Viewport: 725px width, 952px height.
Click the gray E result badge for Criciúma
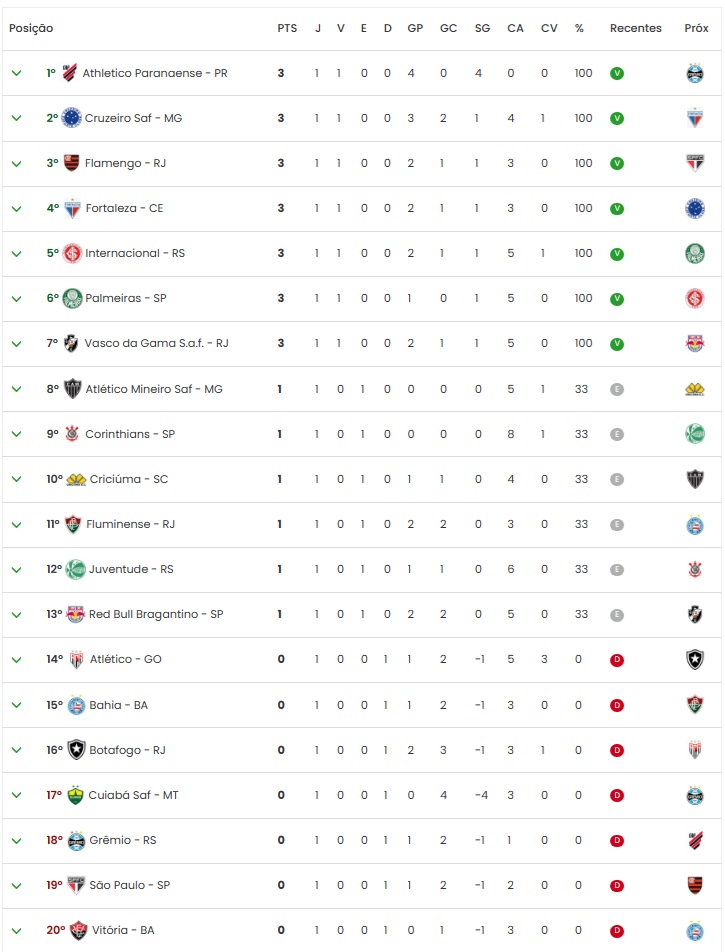617,479
